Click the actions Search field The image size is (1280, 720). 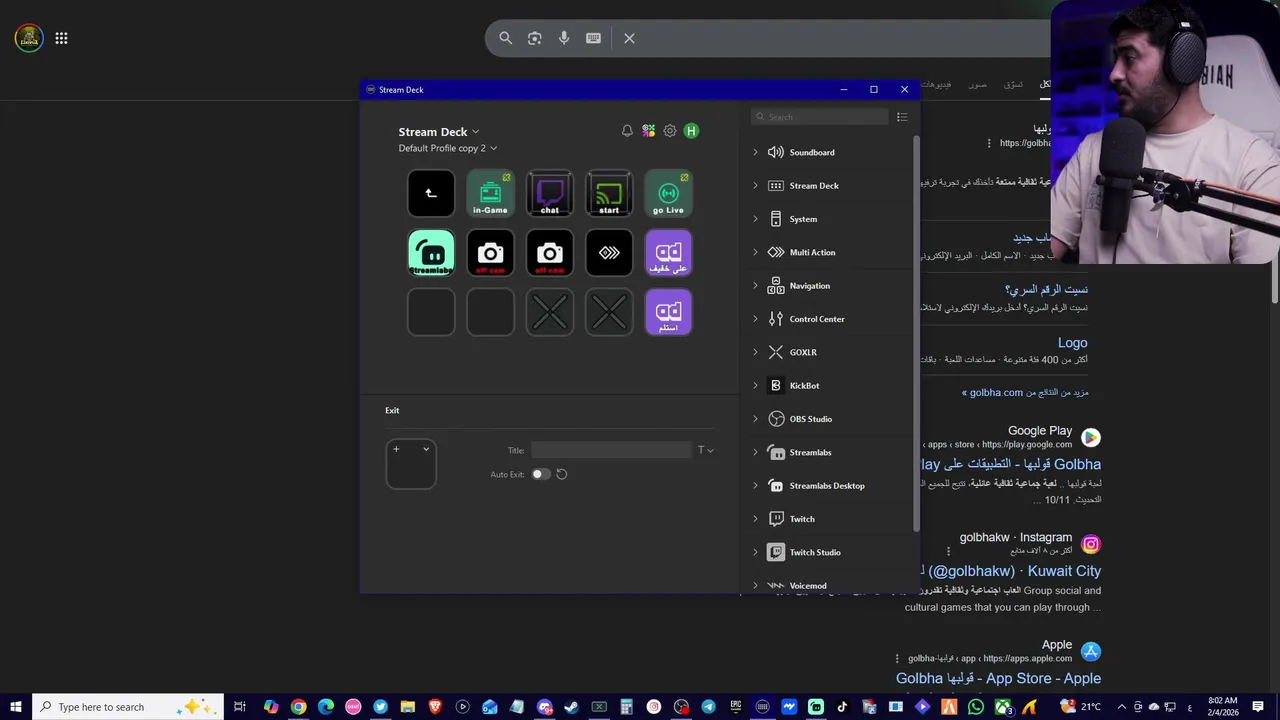[820, 117]
